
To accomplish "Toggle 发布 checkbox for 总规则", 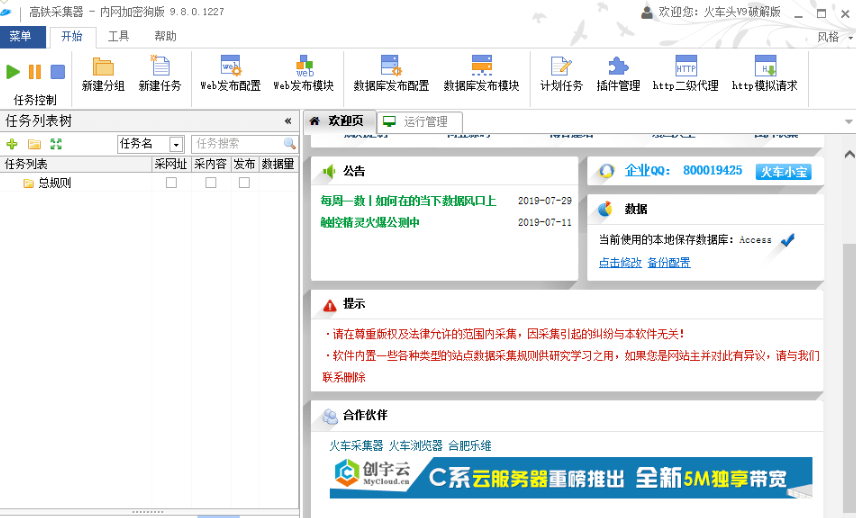I will click(x=245, y=182).
